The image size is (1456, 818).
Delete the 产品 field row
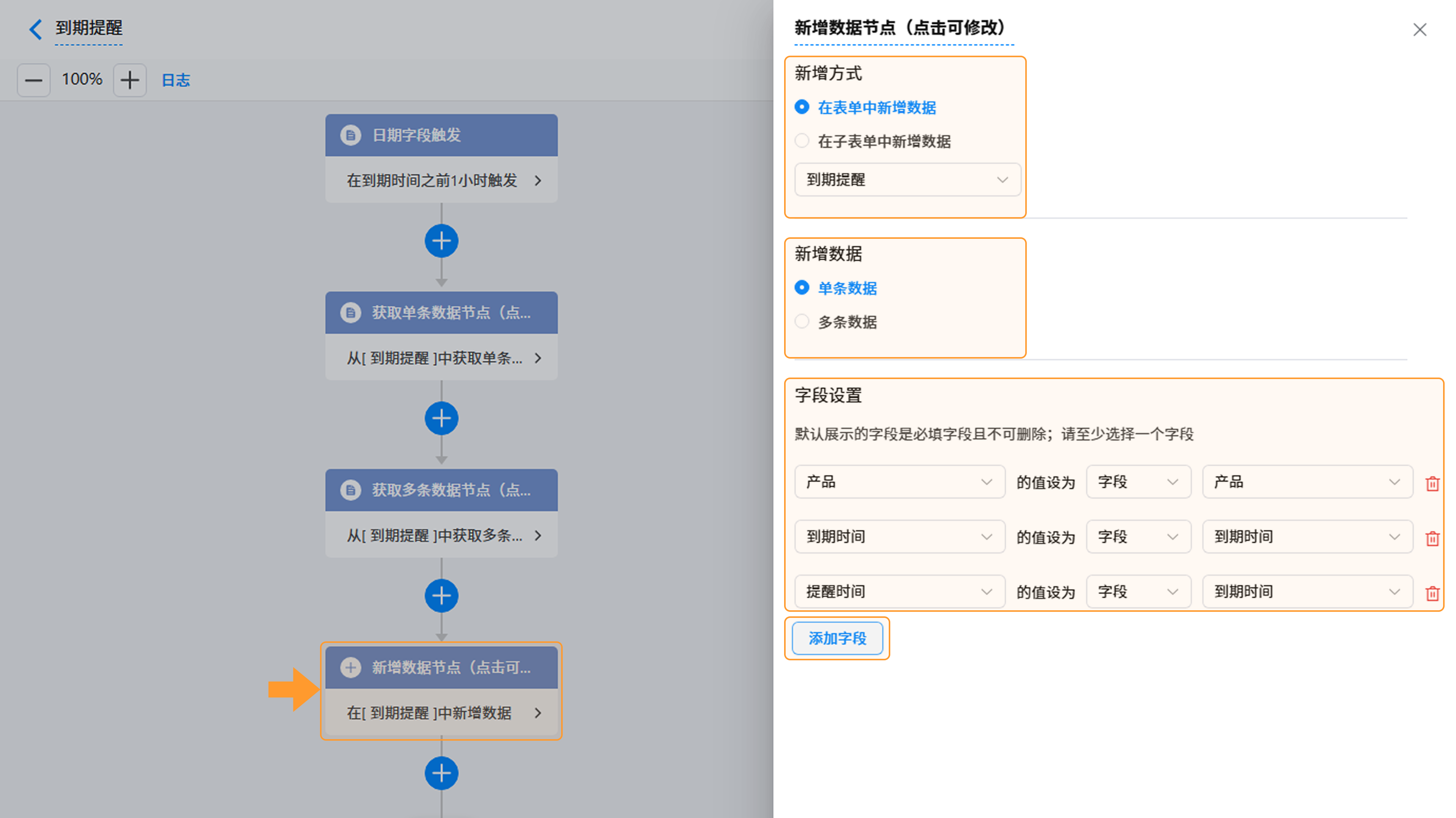(x=1432, y=484)
